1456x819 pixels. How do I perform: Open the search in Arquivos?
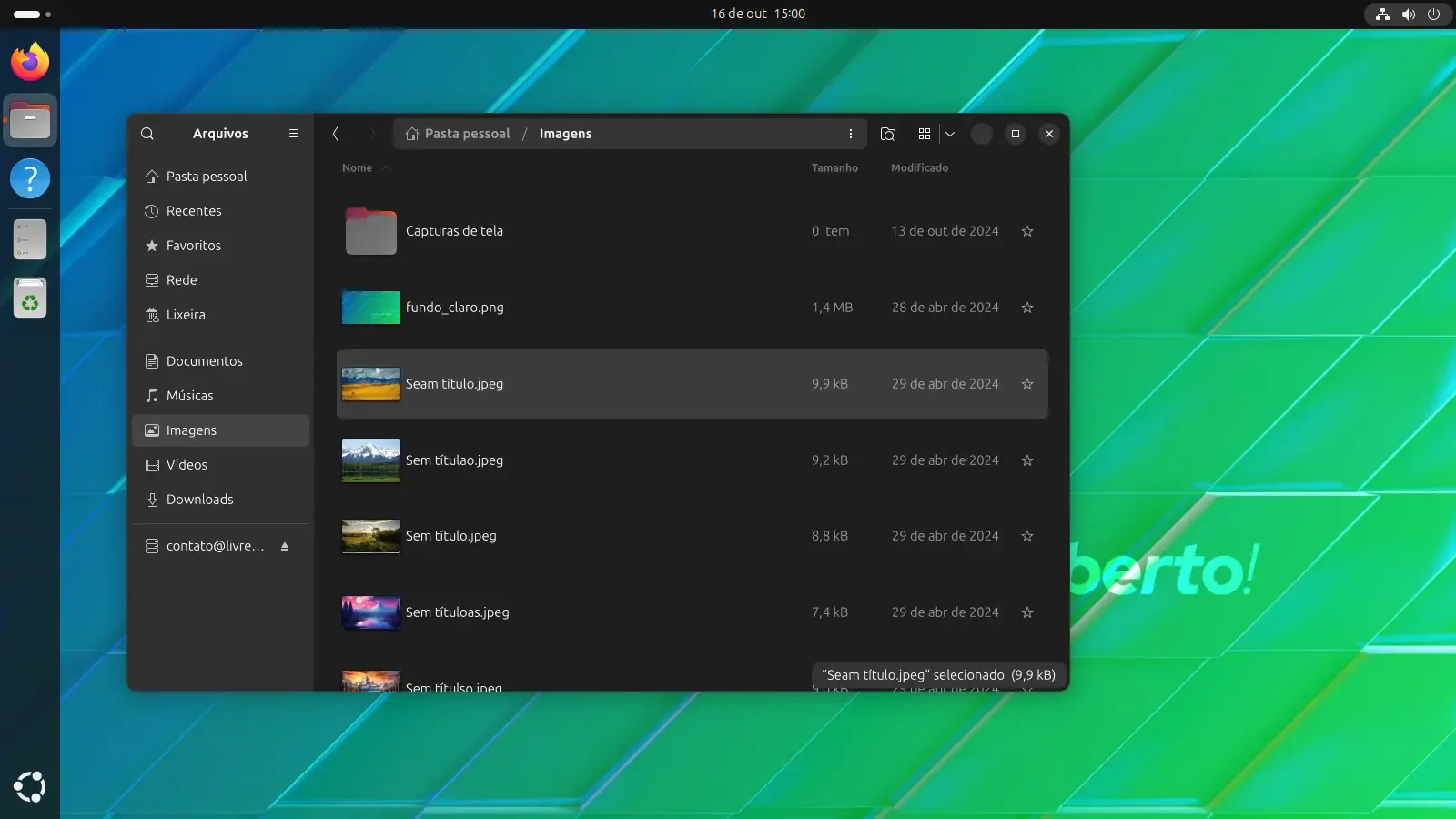pyautogui.click(x=147, y=134)
